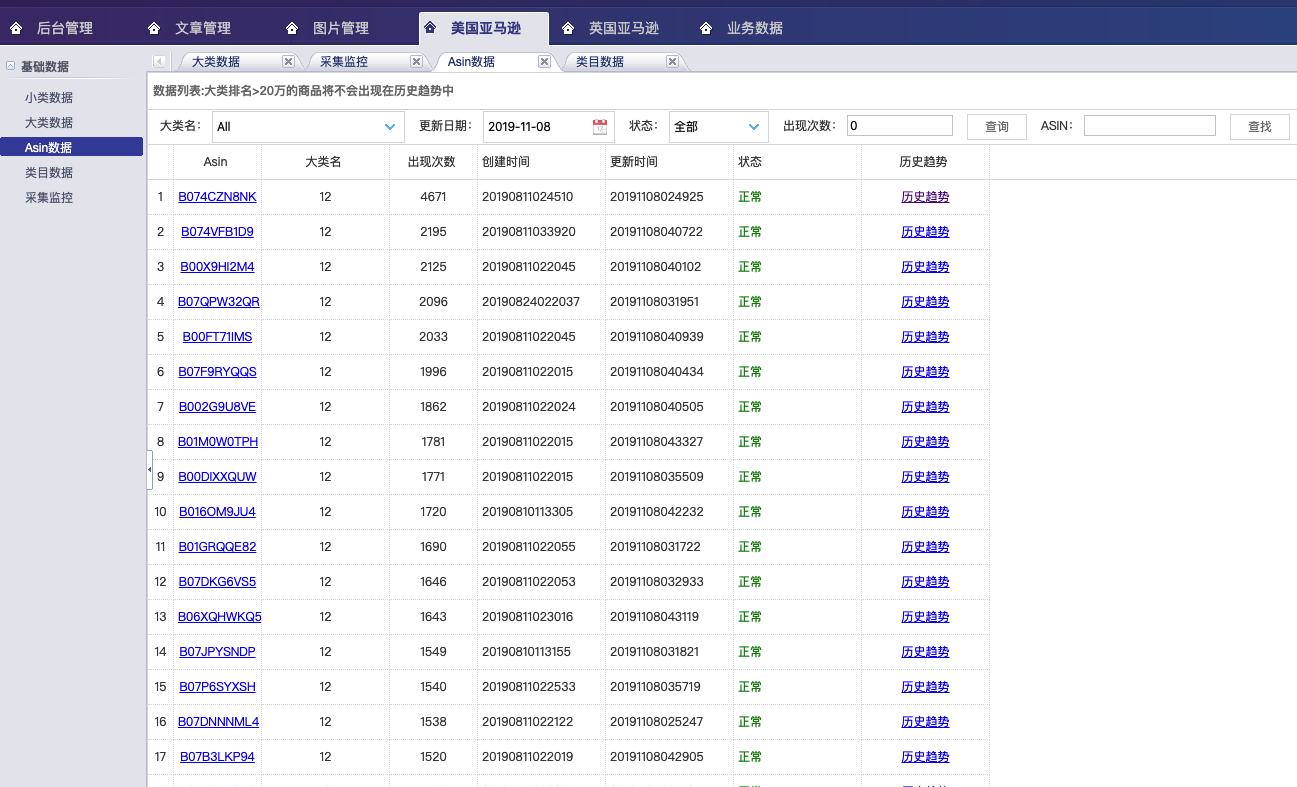The width and height of the screenshot is (1297, 787).
Task: Open 历史趋势 for row B07DNNNML4
Action: coord(925,722)
